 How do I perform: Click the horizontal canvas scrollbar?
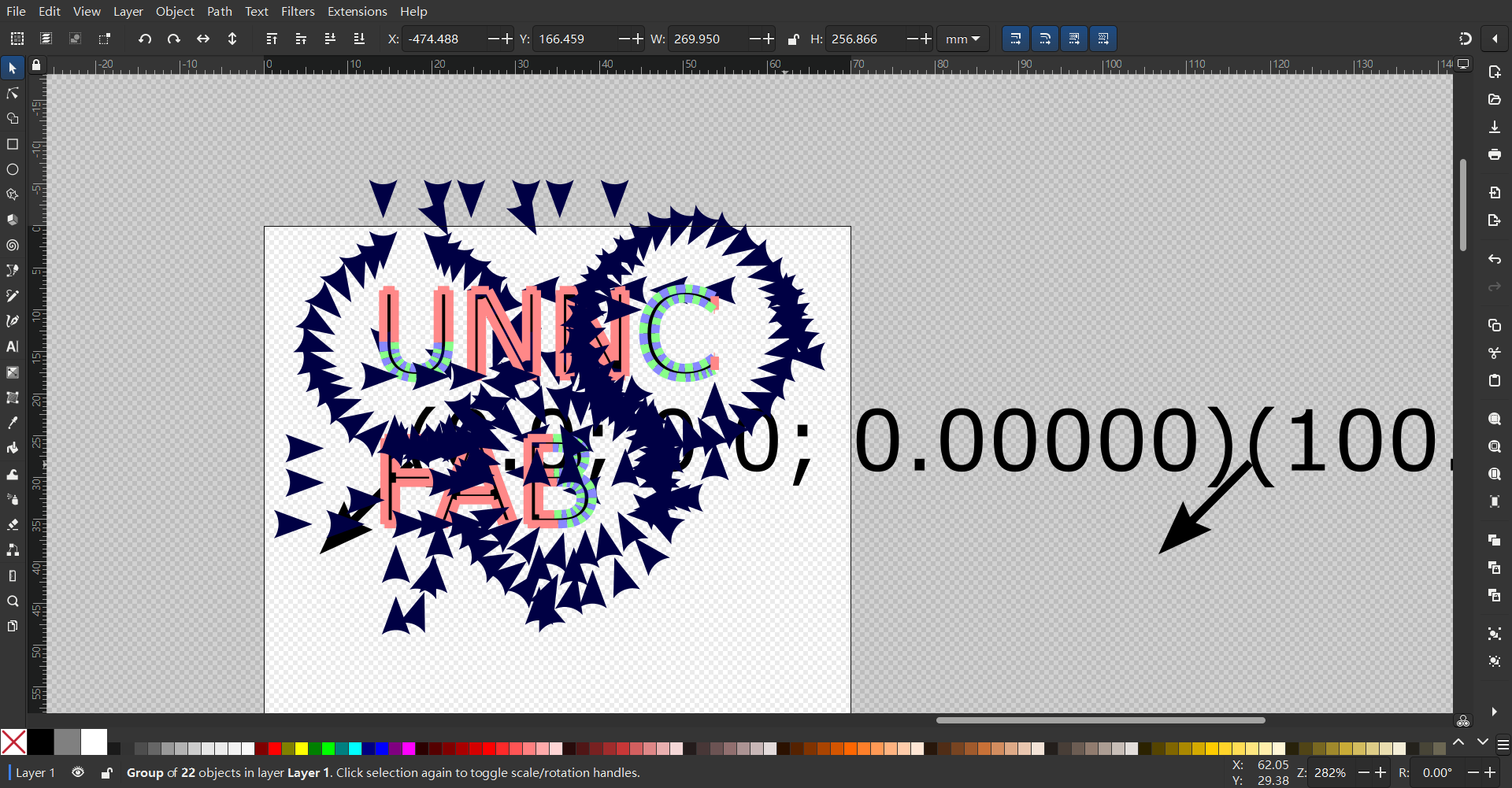click(x=1100, y=720)
